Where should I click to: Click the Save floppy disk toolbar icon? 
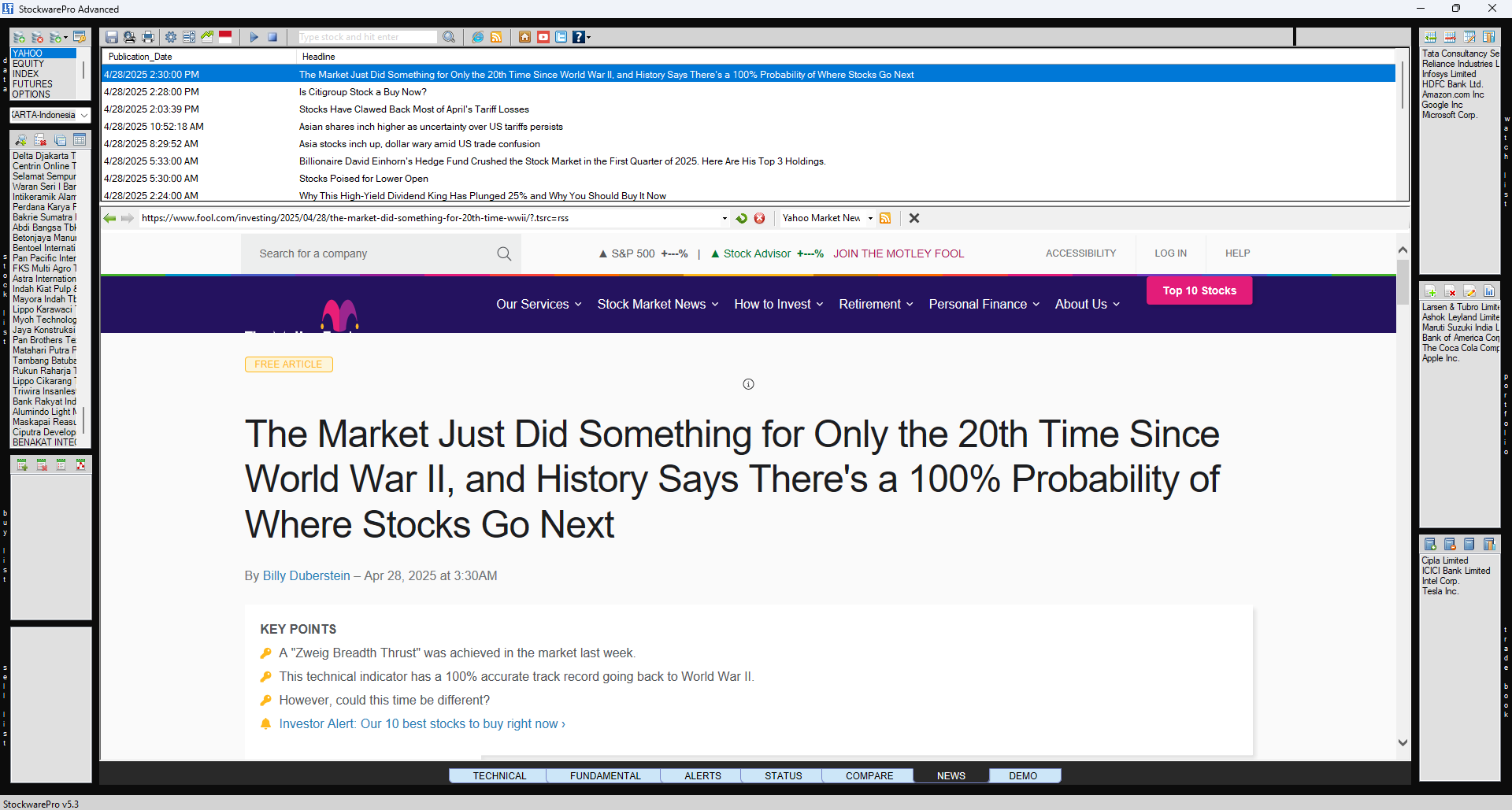pos(111,37)
